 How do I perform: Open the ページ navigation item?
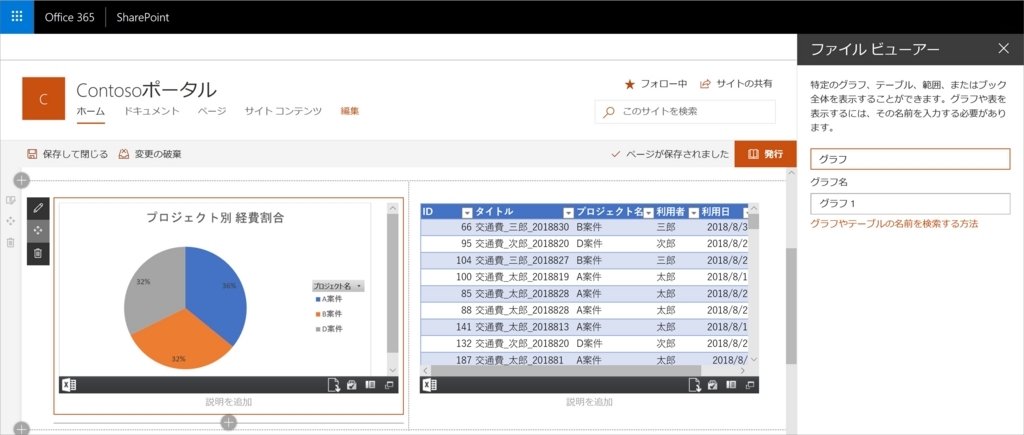tap(212, 112)
